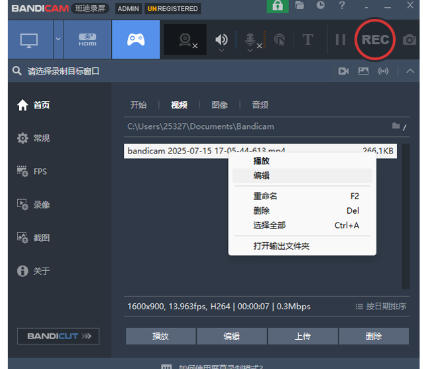
Task: Toggle webcam overlay icon
Action: [x=185, y=40]
